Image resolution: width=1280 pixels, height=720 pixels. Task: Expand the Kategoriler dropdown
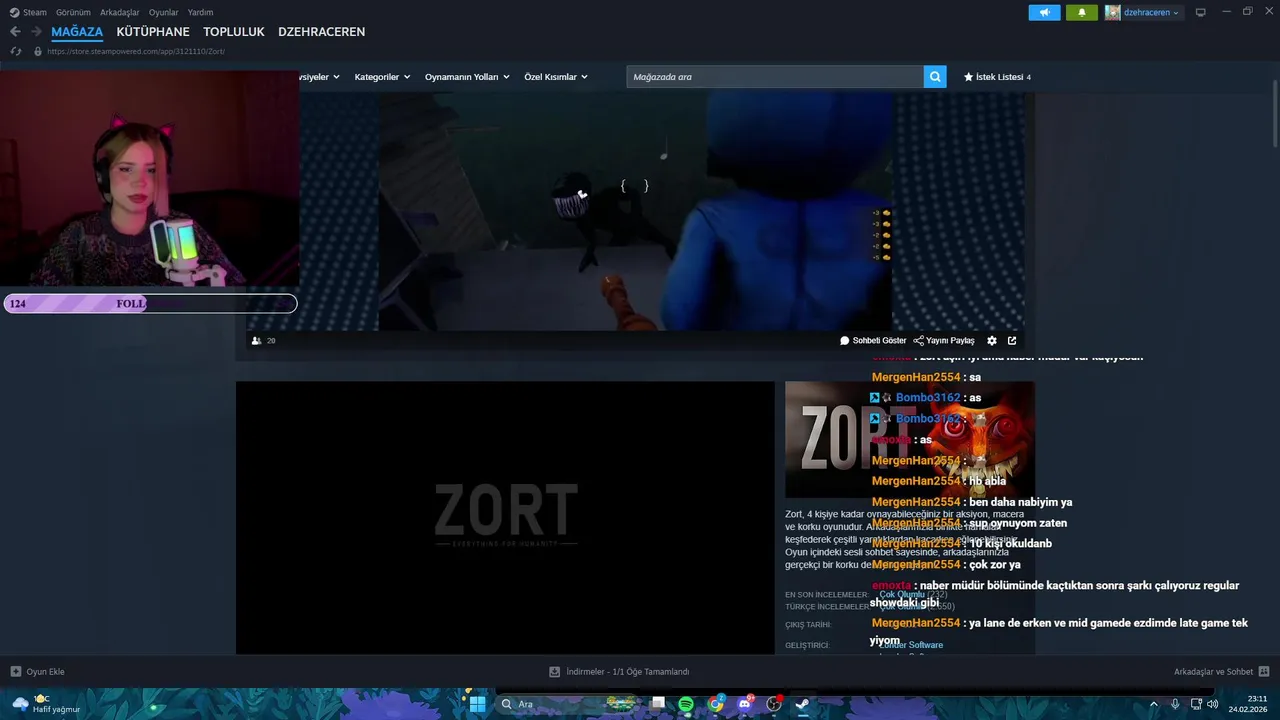(x=382, y=77)
